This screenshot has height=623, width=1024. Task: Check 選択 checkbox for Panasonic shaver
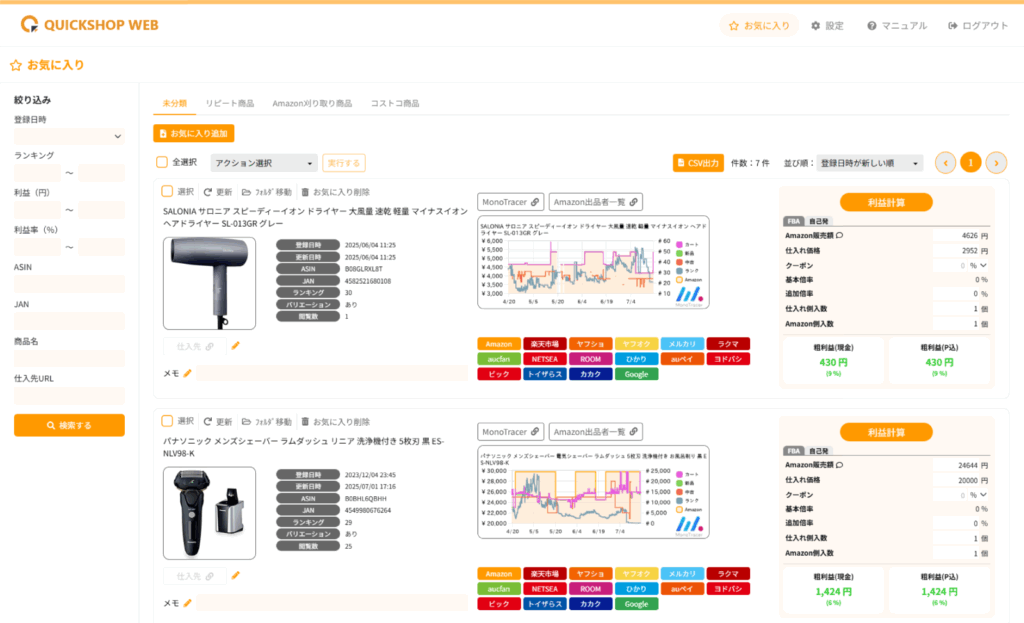167,421
